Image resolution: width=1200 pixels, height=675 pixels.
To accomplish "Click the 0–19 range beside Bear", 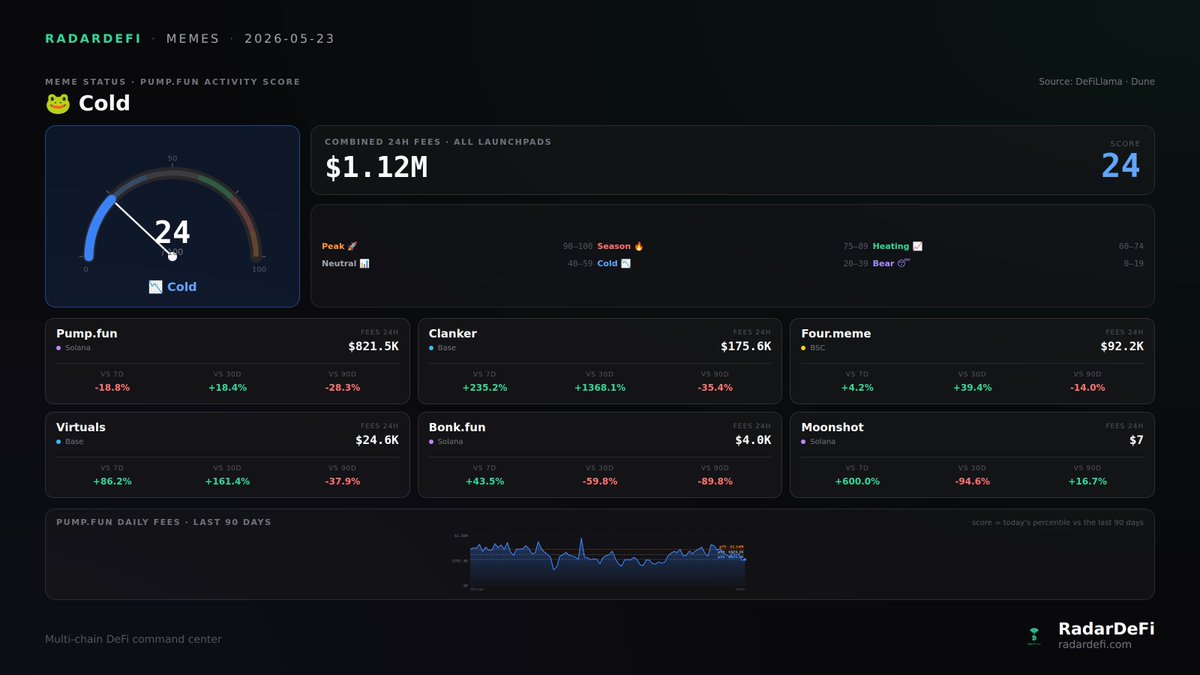I will [x=1133, y=264].
